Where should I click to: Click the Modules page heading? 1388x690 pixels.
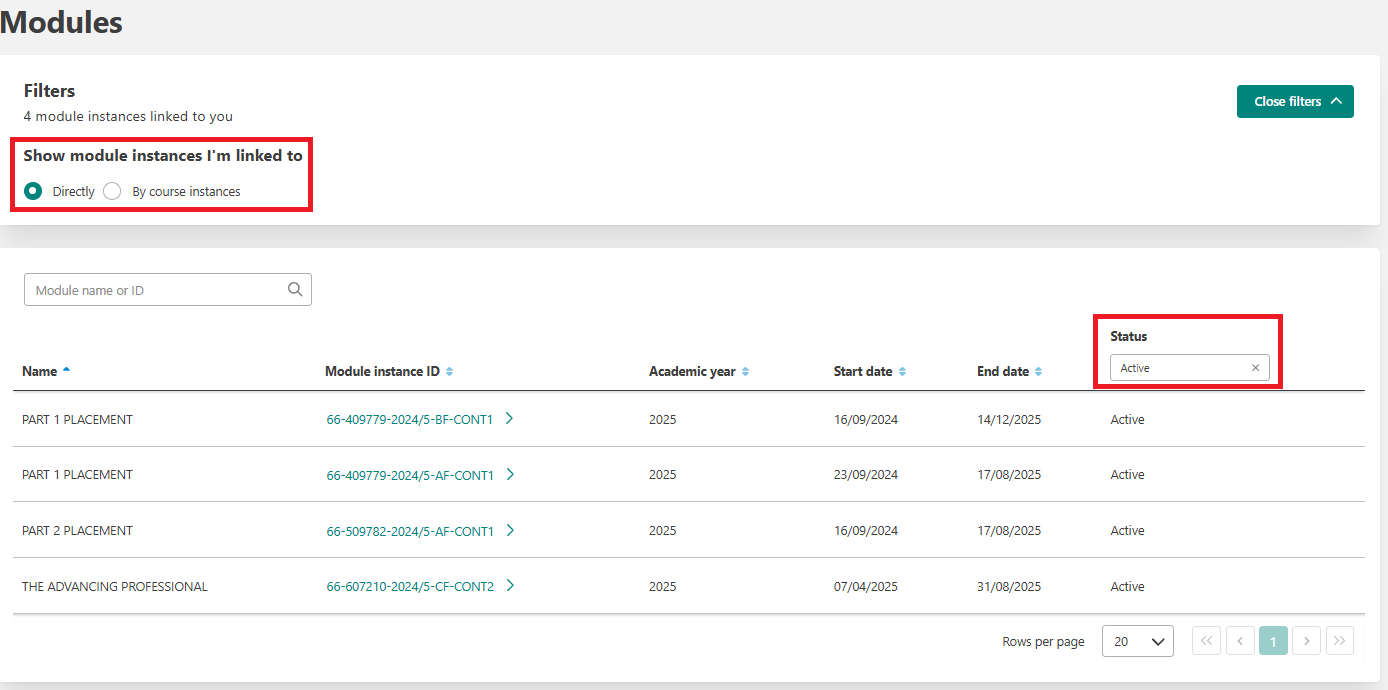pyautogui.click(x=61, y=22)
